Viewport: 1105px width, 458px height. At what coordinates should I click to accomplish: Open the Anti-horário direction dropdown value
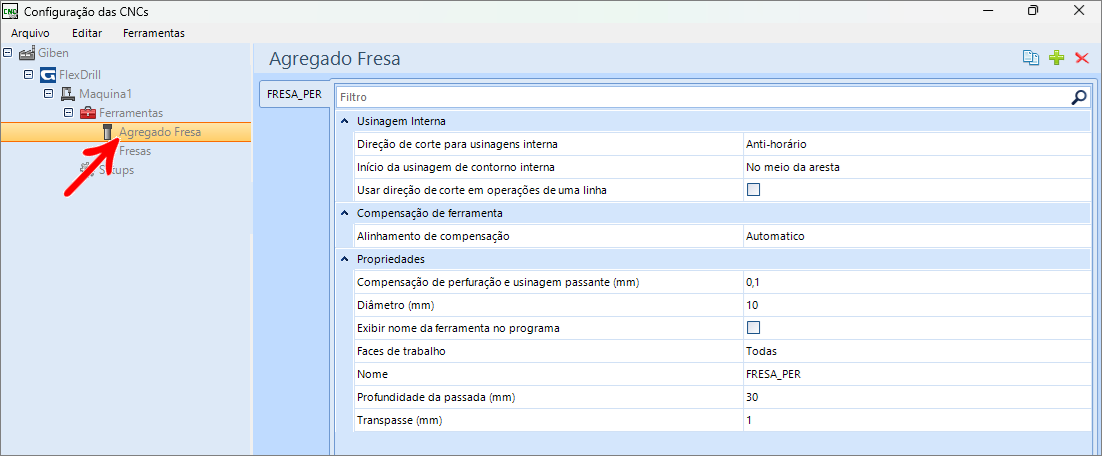(917, 144)
